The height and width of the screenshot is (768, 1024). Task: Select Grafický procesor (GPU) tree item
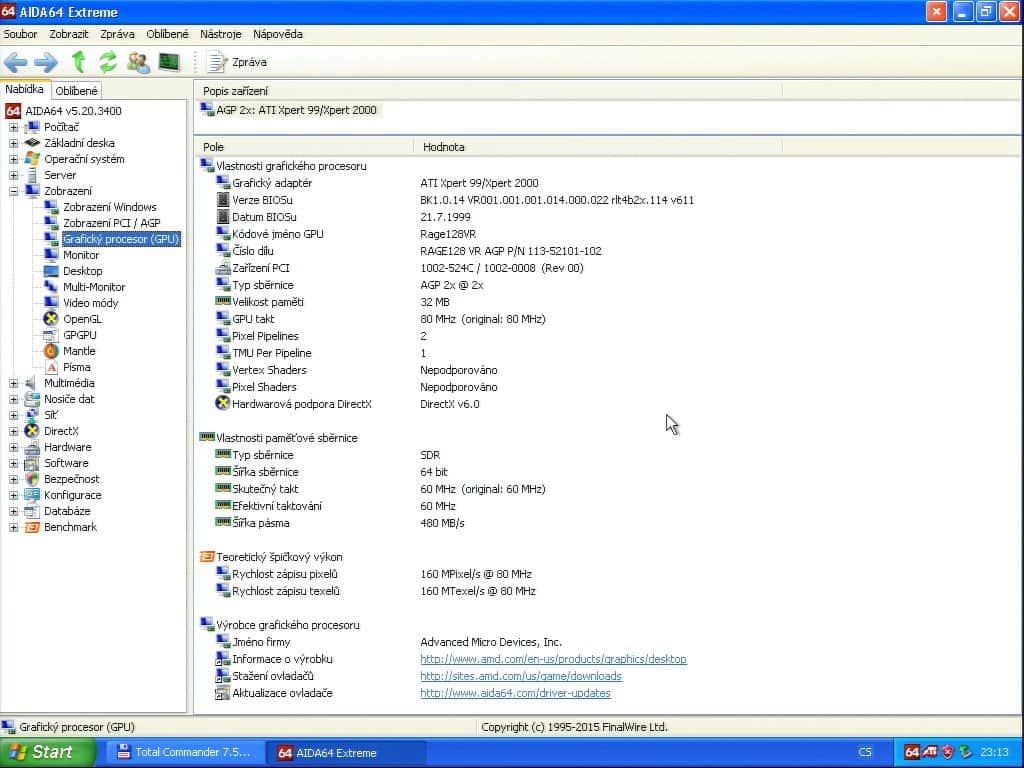tap(121, 239)
